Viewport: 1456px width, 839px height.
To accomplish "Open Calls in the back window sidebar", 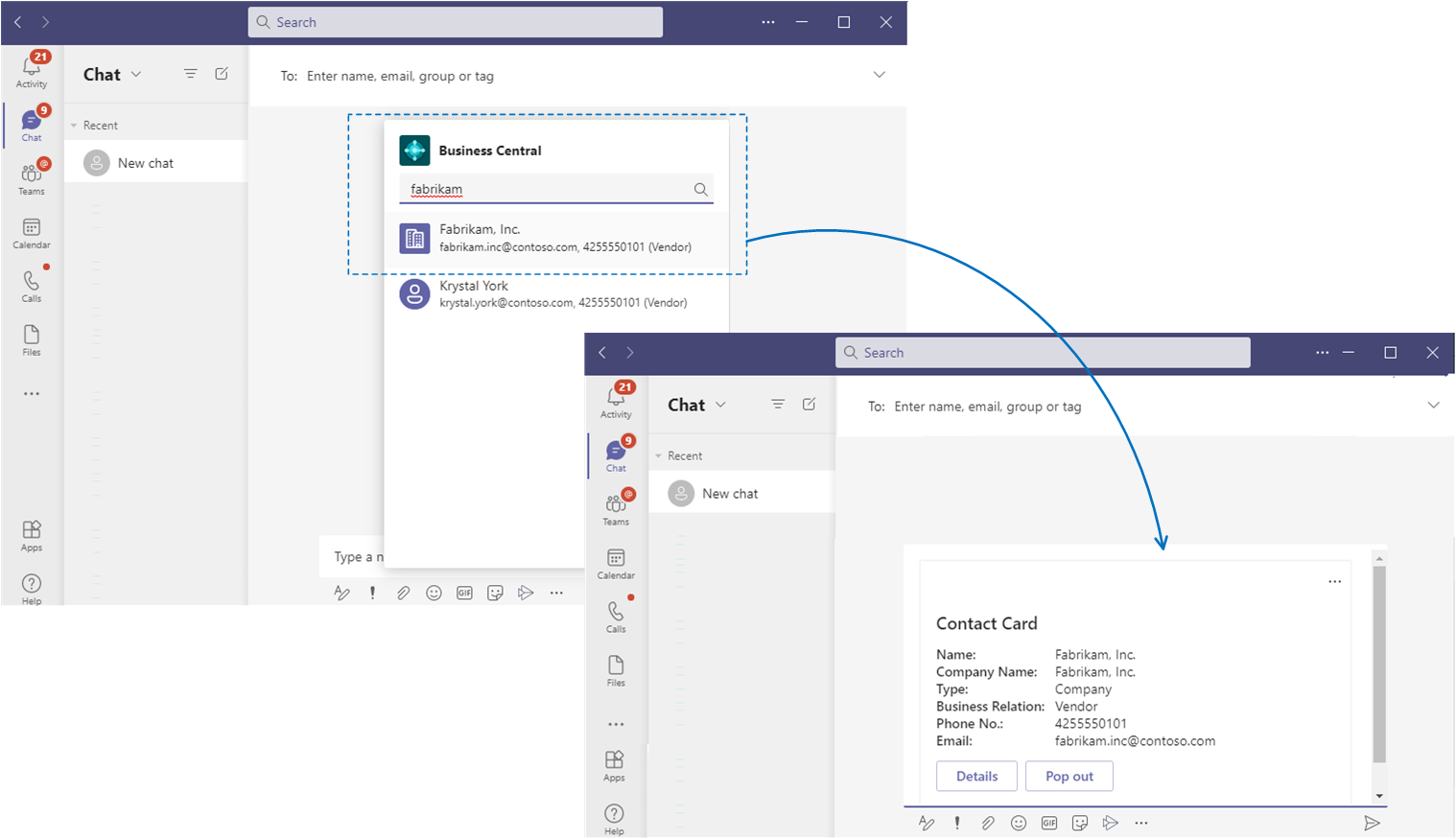I will point(32,286).
